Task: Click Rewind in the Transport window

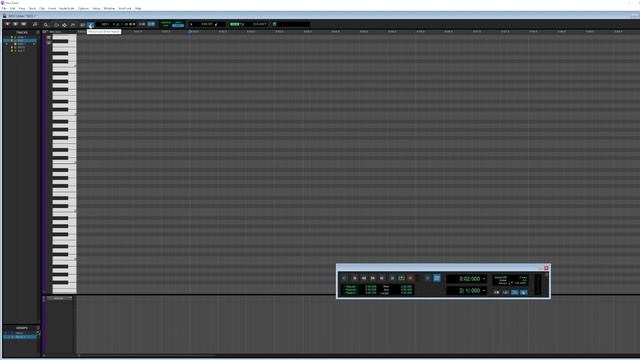Action: click(x=364, y=278)
